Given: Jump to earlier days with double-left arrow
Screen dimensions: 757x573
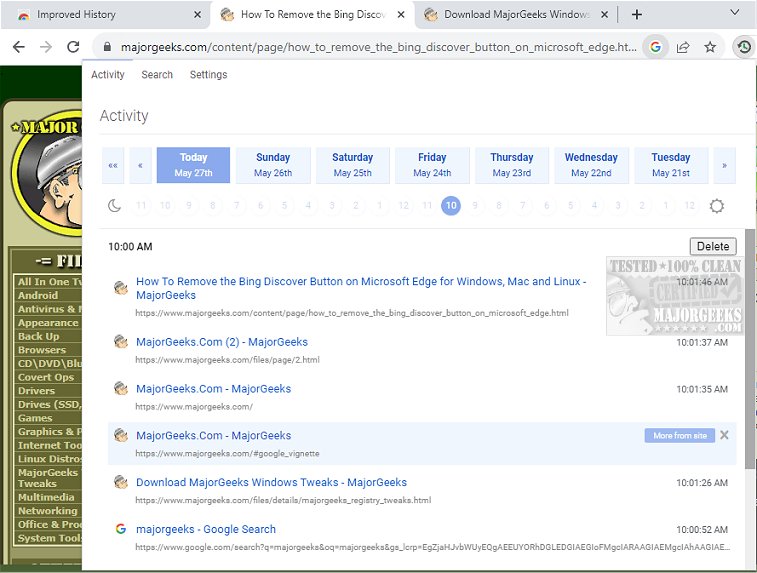Looking at the screenshot, I should pos(113,166).
